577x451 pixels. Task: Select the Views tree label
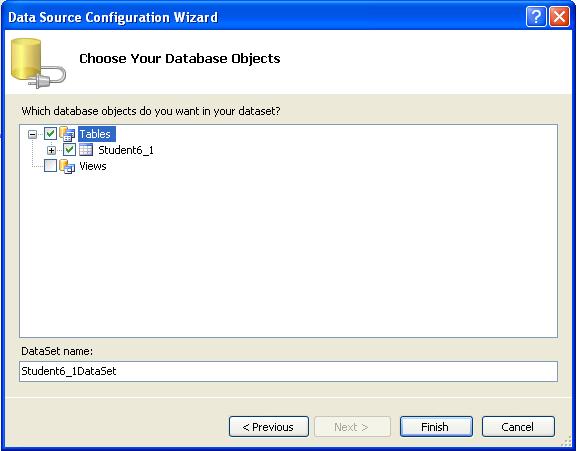click(x=93, y=166)
